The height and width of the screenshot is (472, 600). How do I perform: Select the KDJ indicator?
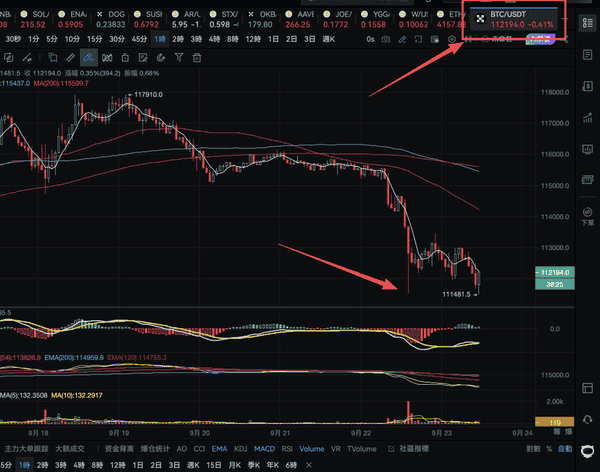point(240,449)
